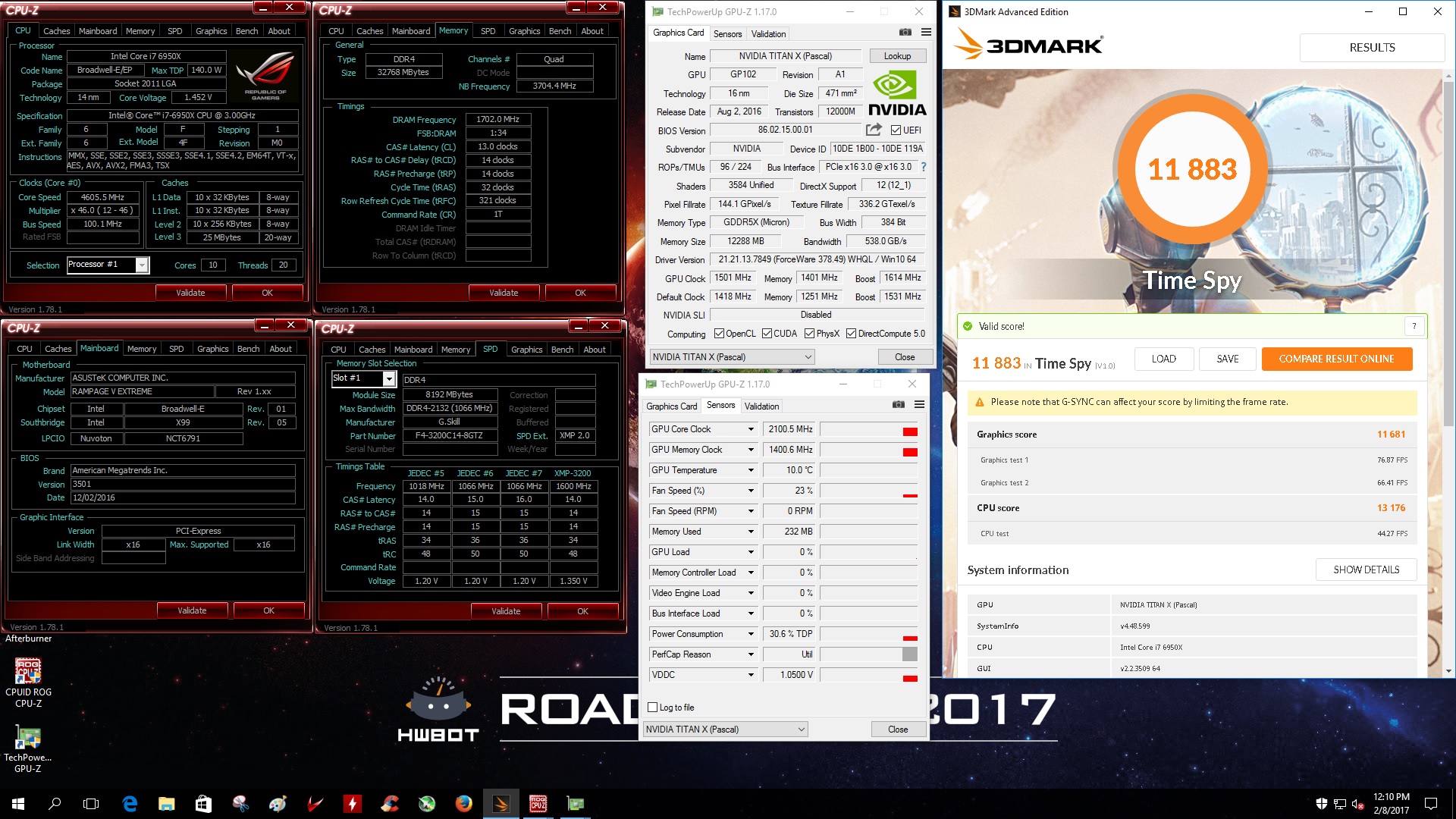Switch to GPU-Z taskbar icon
Image resolution: width=1456 pixels, height=819 pixels.
point(576,804)
